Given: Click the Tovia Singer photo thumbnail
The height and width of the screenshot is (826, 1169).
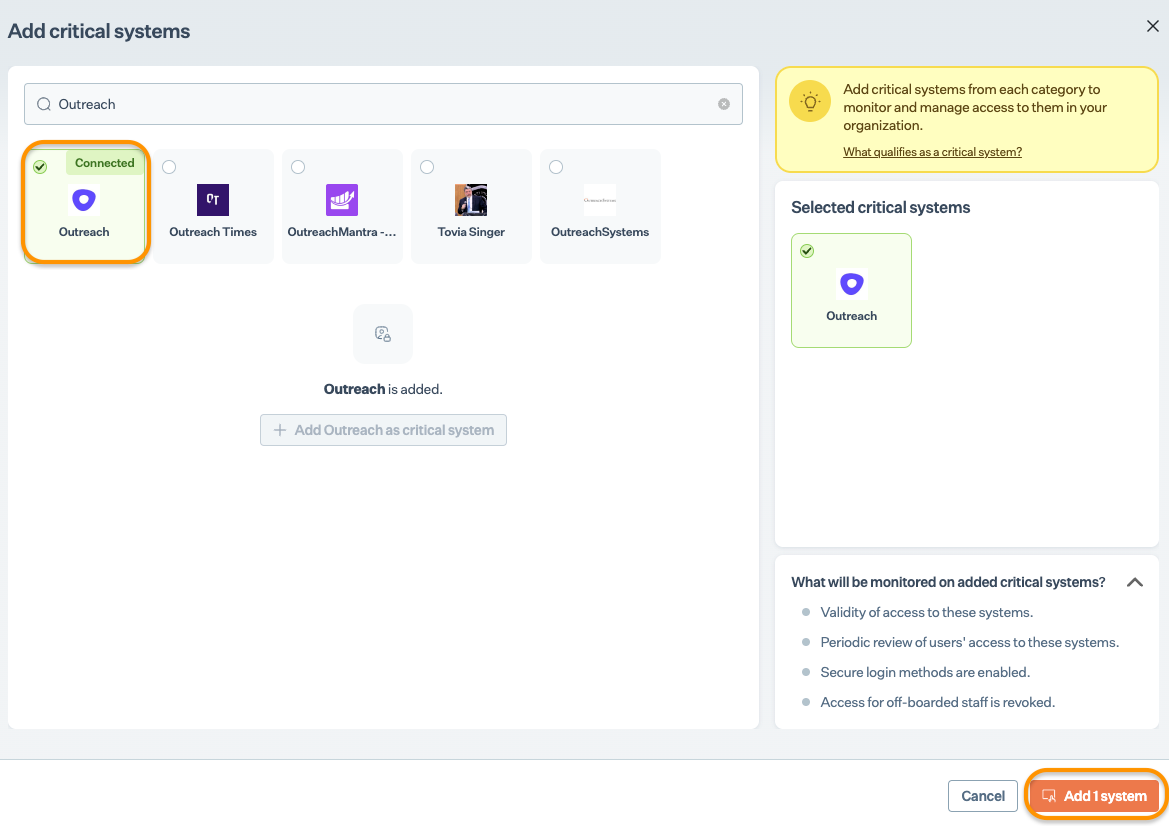Looking at the screenshot, I should pos(470,200).
